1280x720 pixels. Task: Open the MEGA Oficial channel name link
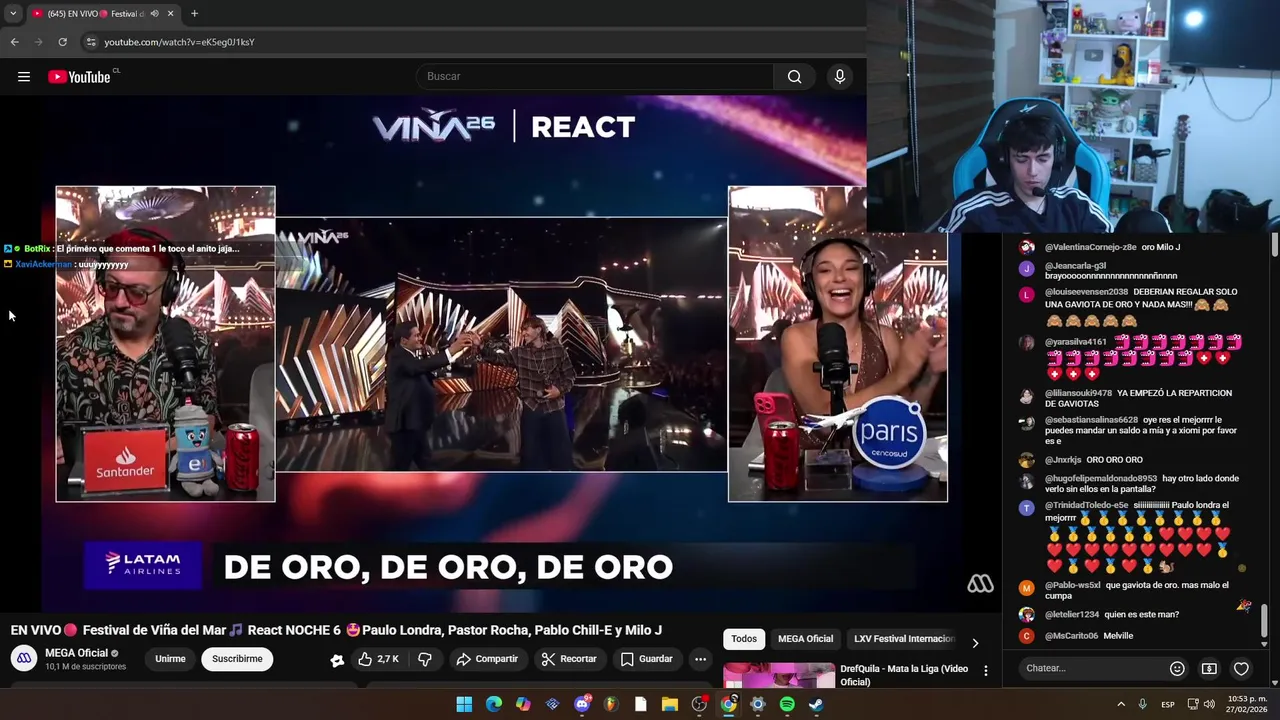[x=76, y=653]
